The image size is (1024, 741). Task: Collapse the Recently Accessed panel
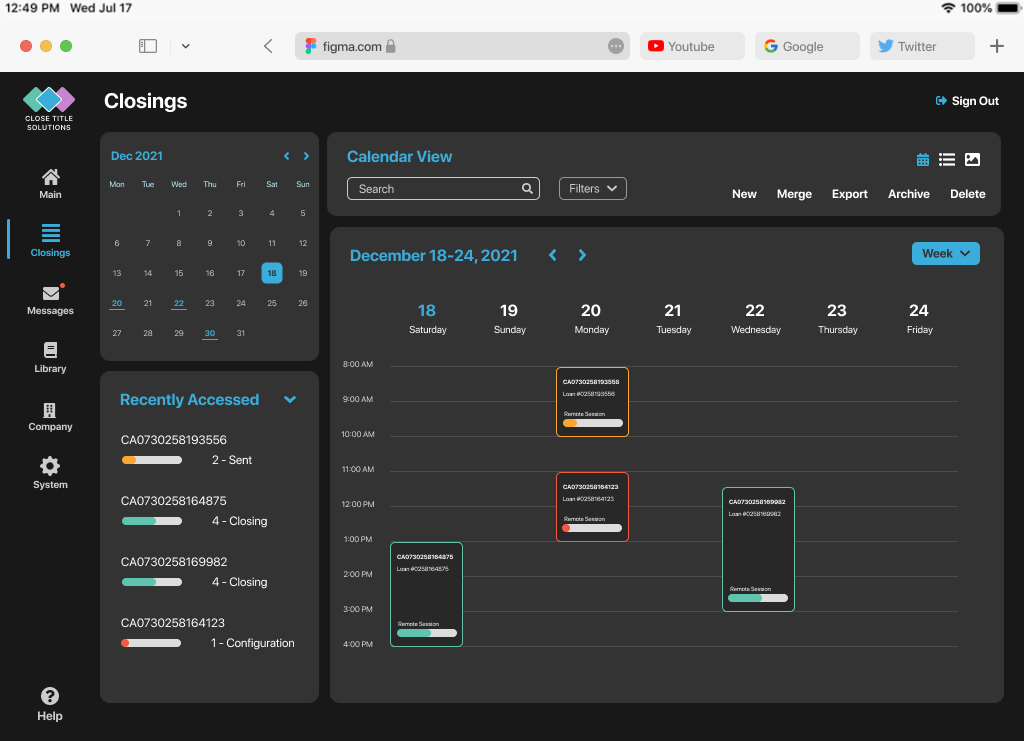click(x=290, y=400)
